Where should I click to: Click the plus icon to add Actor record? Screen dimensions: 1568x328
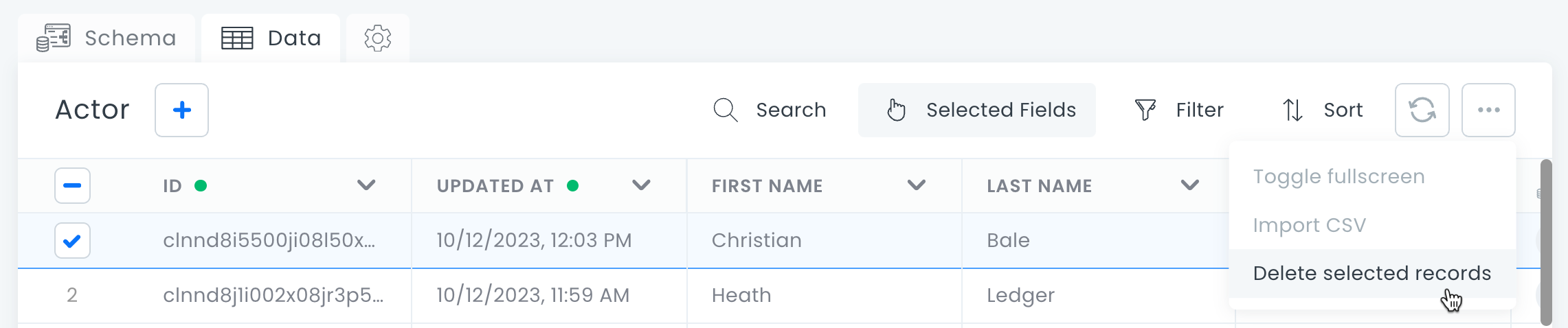(x=181, y=110)
